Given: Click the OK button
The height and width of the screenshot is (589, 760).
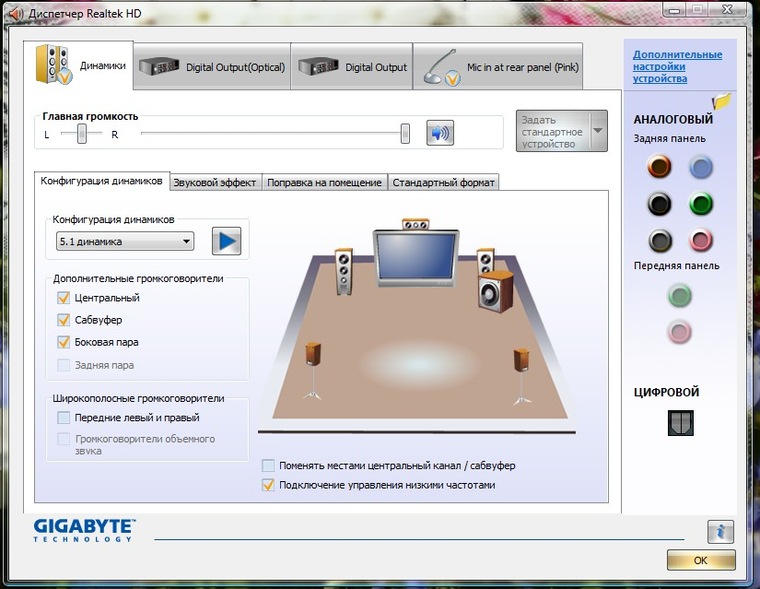Looking at the screenshot, I should (701, 560).
